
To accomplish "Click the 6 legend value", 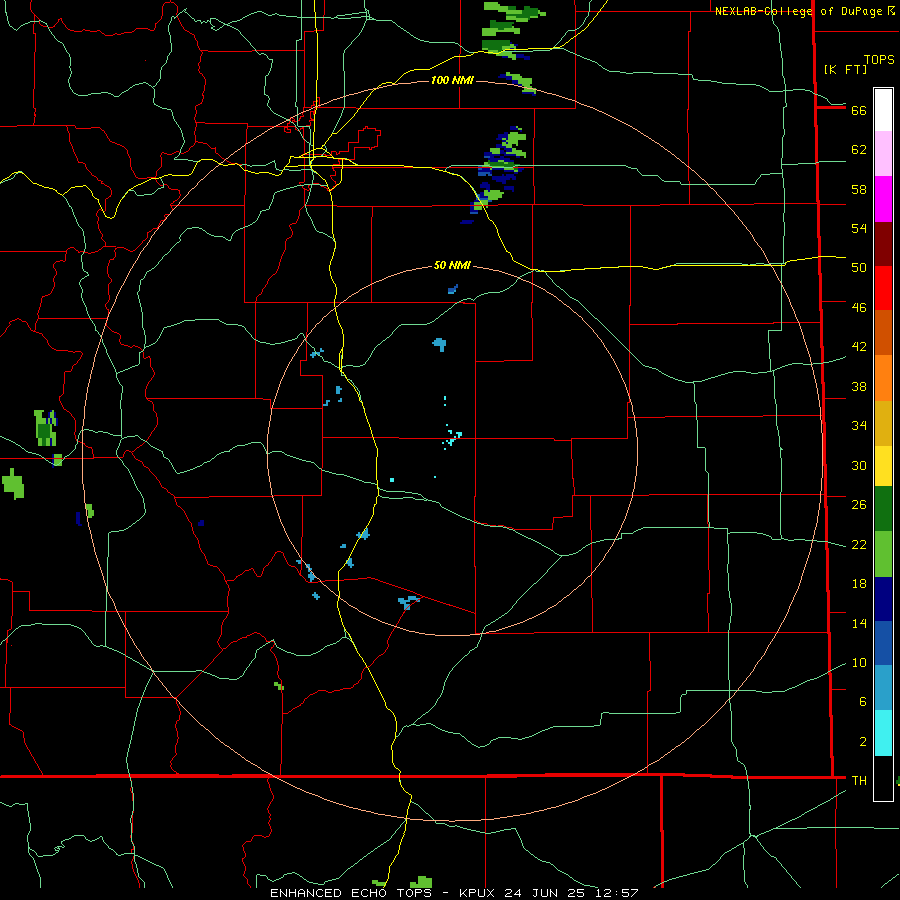I will coord(862,702).
